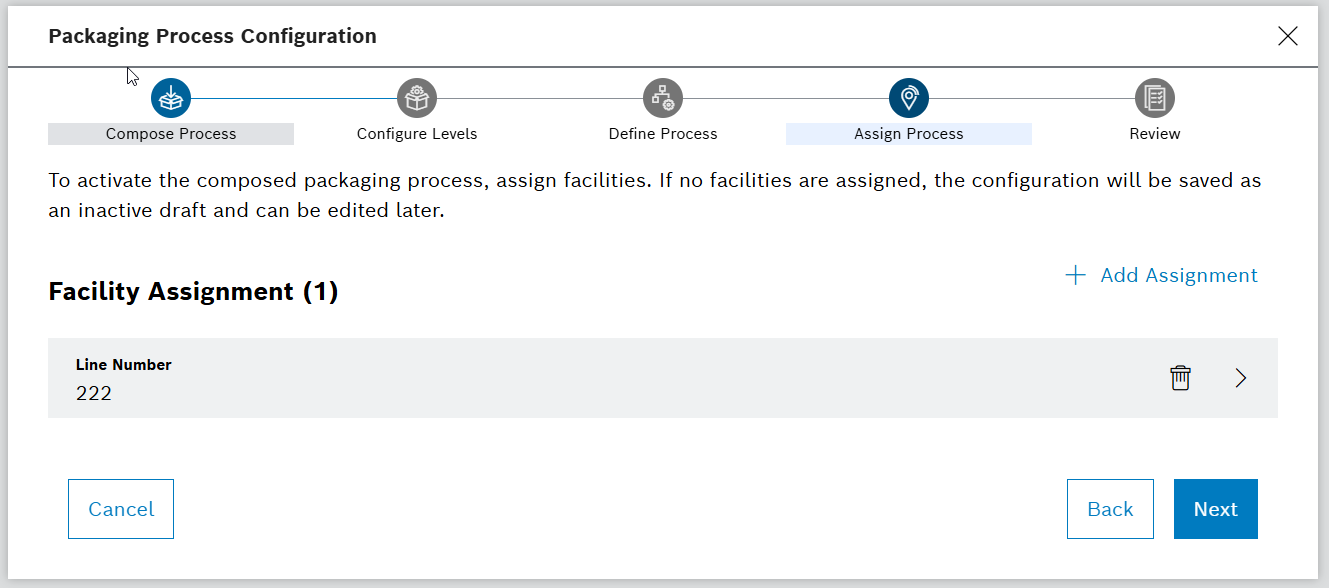Click the Assign Process location pin icon
This screenshot has width=1329, height=588.
908,97
